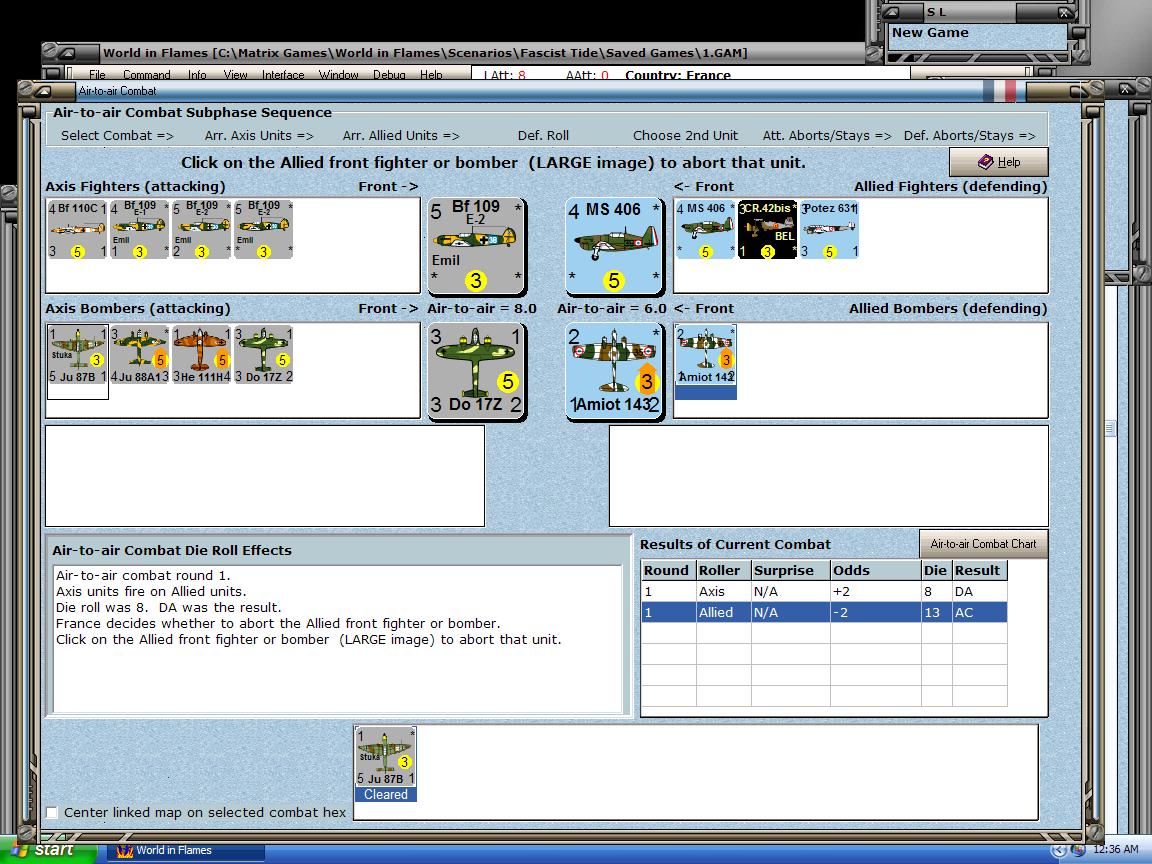Click the Windows Start button

(x=48, y=851)
